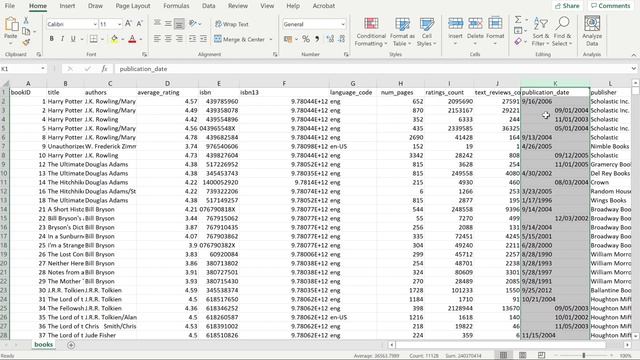The image size is (640, 360).
Task: Toggle Wrap Text
Action: pos(231,24)
